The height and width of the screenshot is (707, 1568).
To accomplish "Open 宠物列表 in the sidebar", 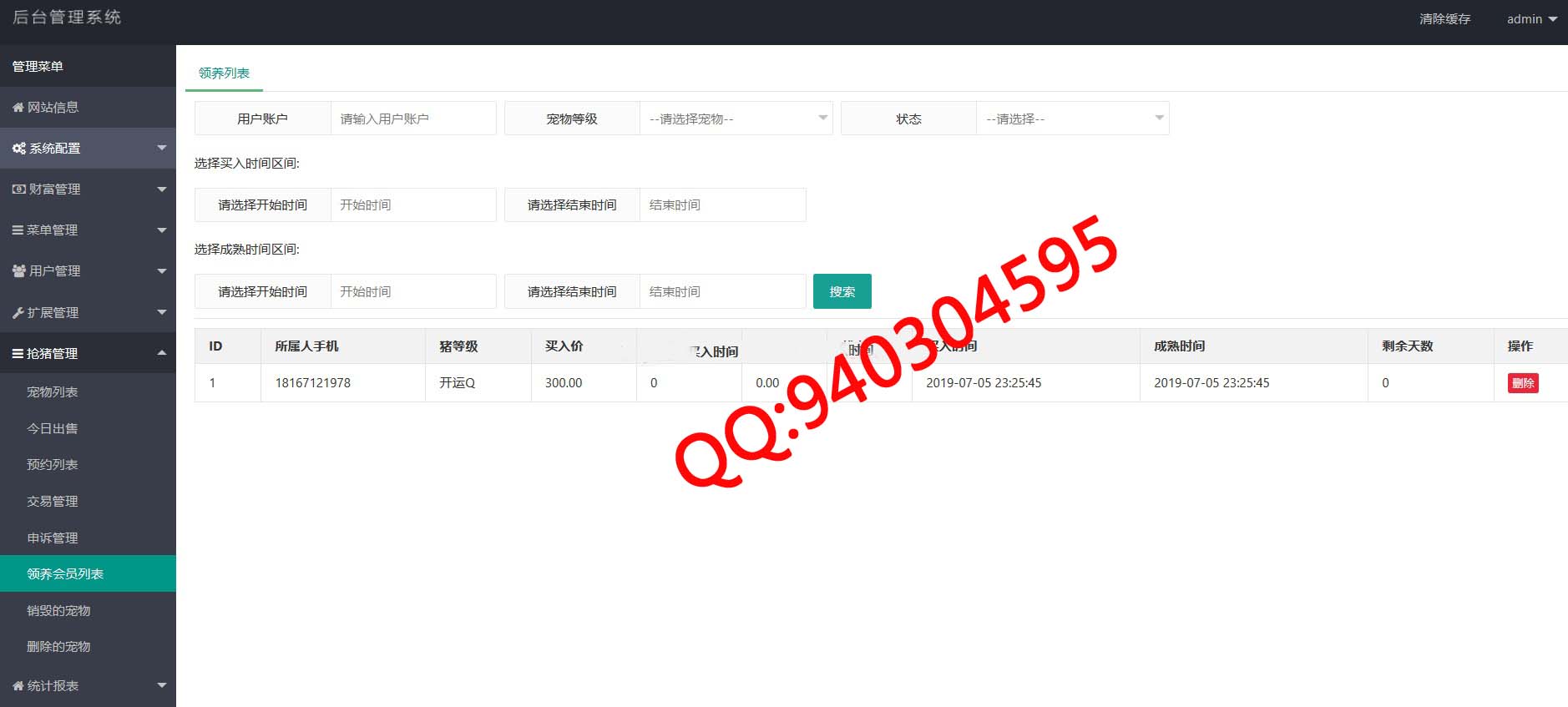I will pyautogui.click(x=52, y=391).
